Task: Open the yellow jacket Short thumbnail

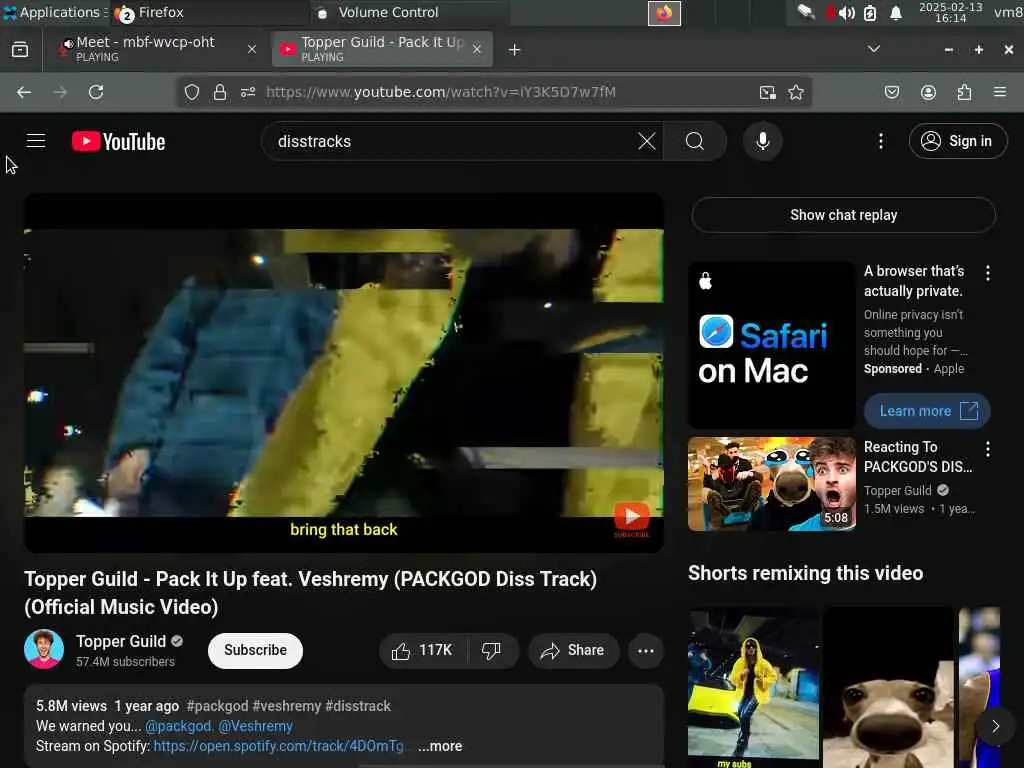Action: (753, 688)
